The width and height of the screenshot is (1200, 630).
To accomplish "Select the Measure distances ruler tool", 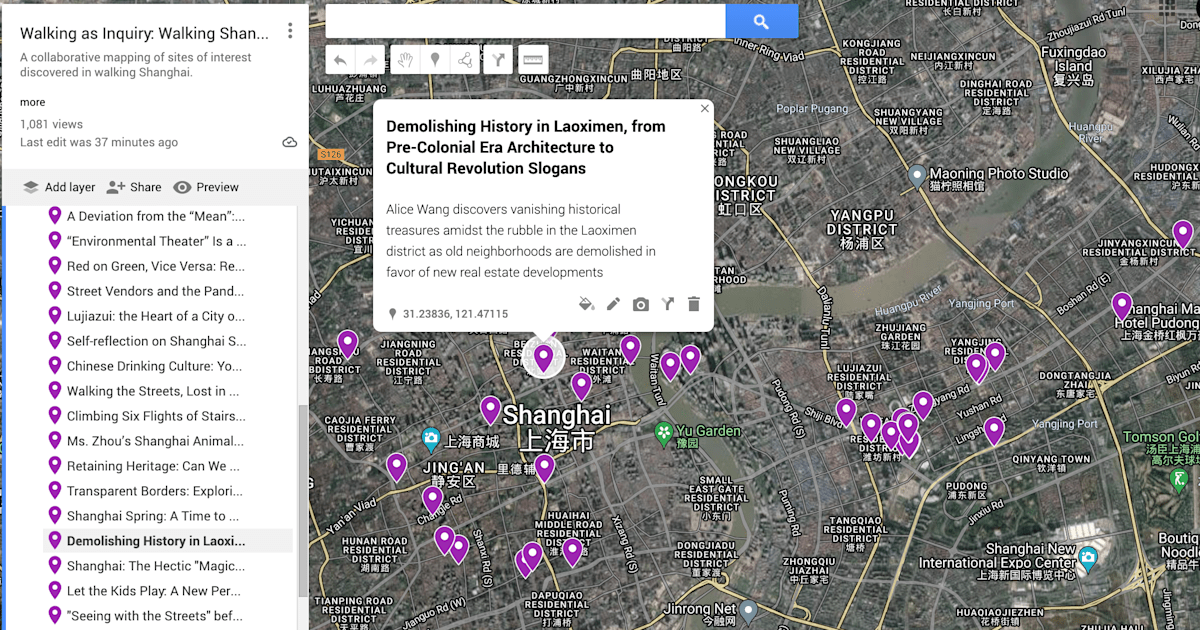I will pos(533,60).
